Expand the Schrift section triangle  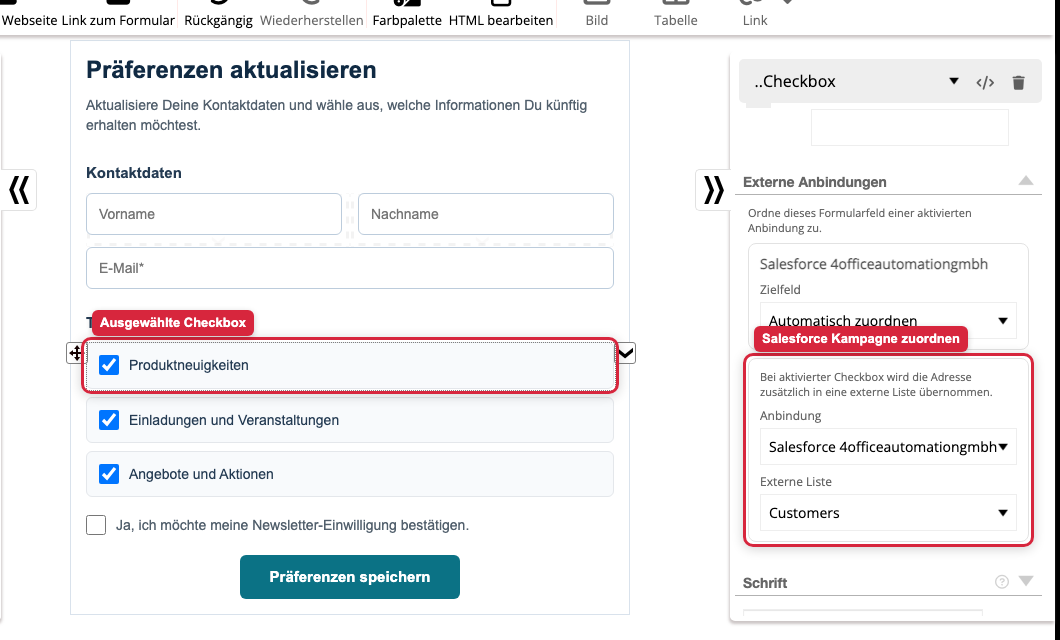tap(1026, 581)
